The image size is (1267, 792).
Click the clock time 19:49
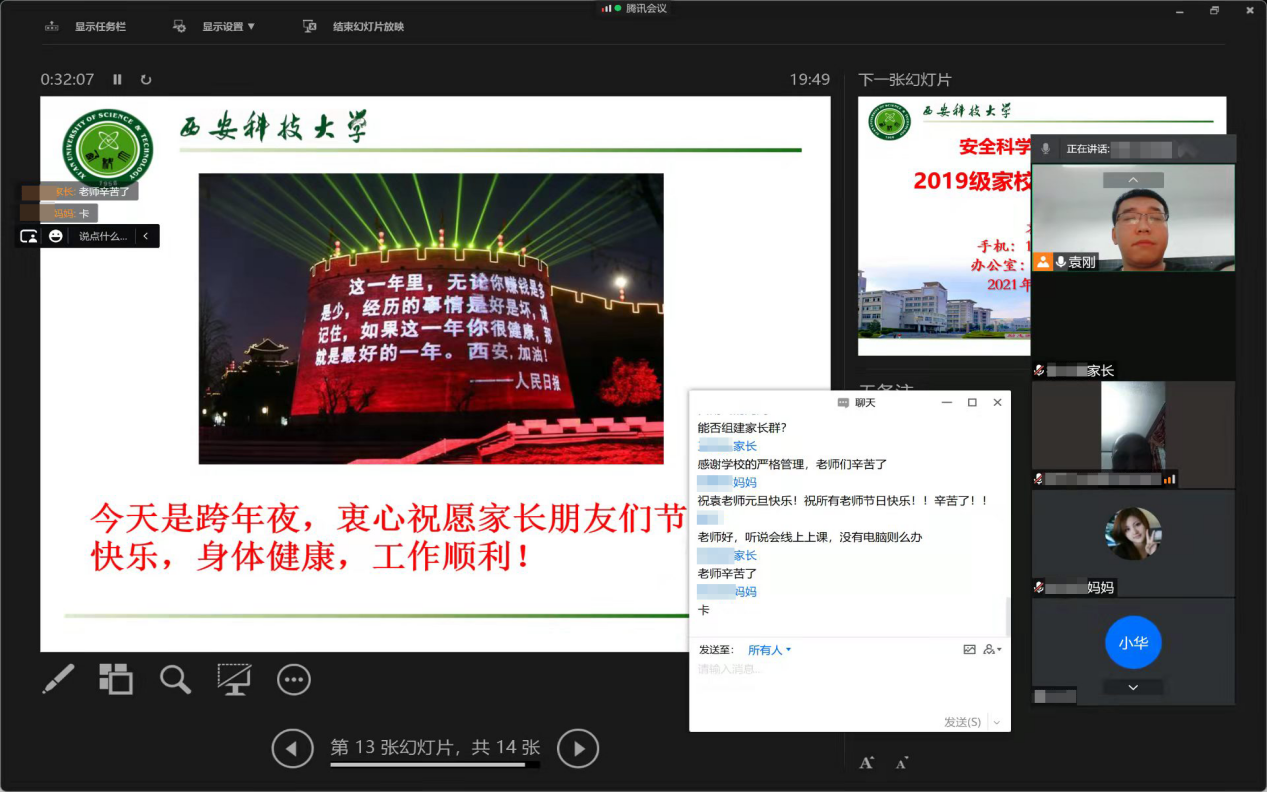810,79
